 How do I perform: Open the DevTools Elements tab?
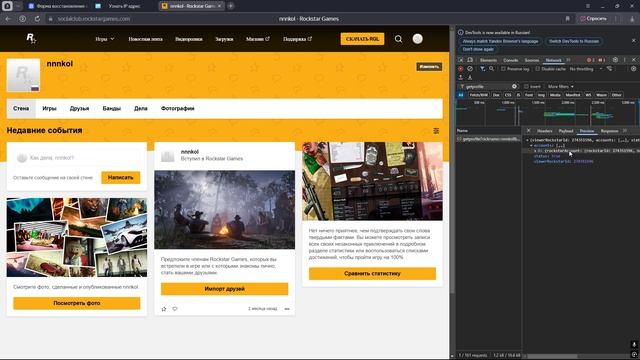pyautogui.click(x=488, y=60)
